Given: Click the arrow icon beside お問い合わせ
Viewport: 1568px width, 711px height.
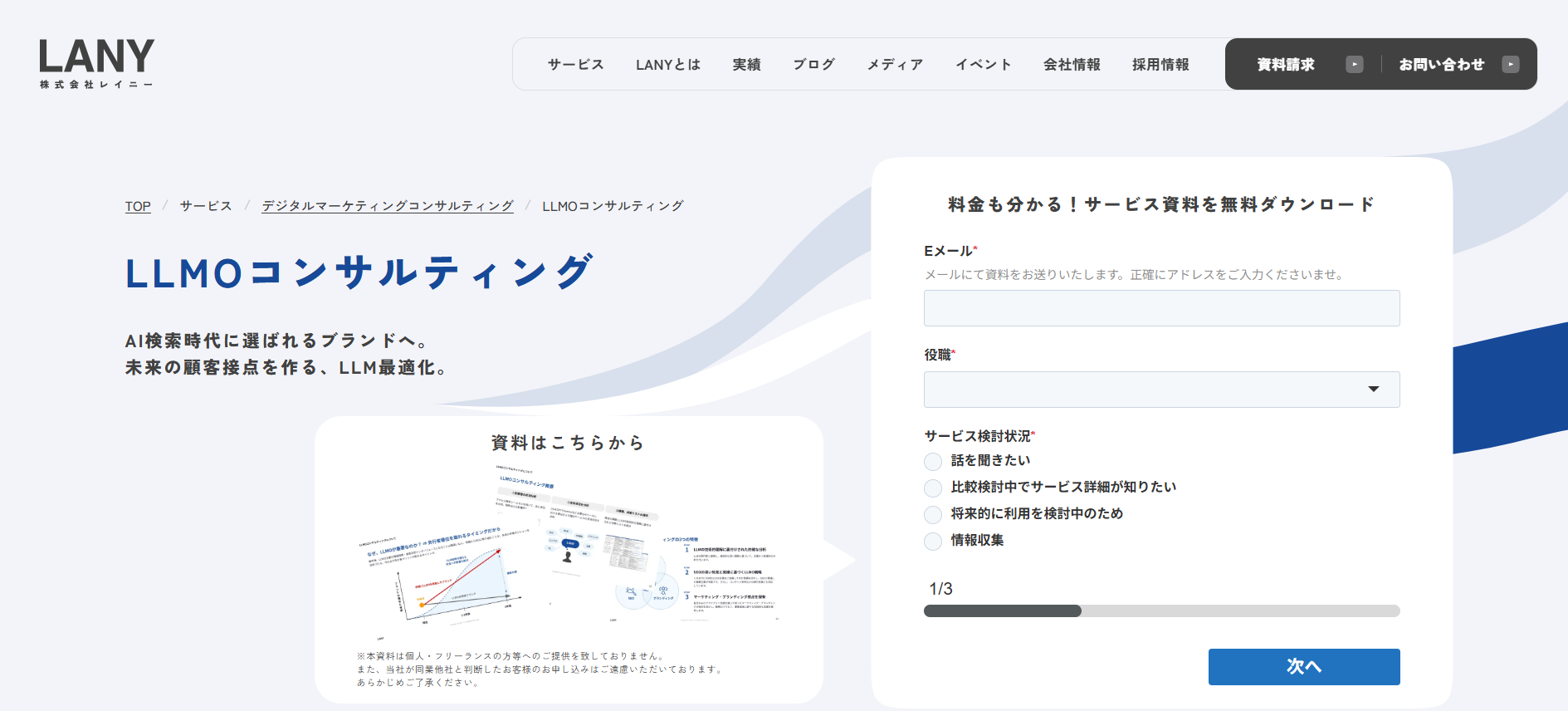Looking at the screenshot, I should tap(1510, 65).
